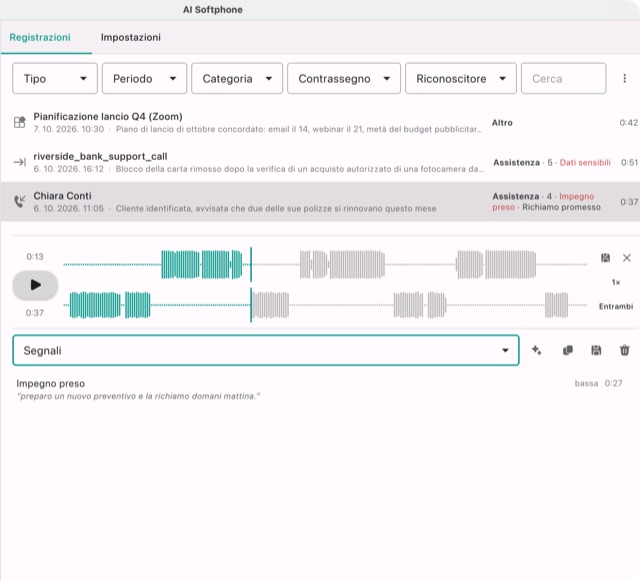Expand the Riconoscitore filter dropdown

tap(461, 78)
